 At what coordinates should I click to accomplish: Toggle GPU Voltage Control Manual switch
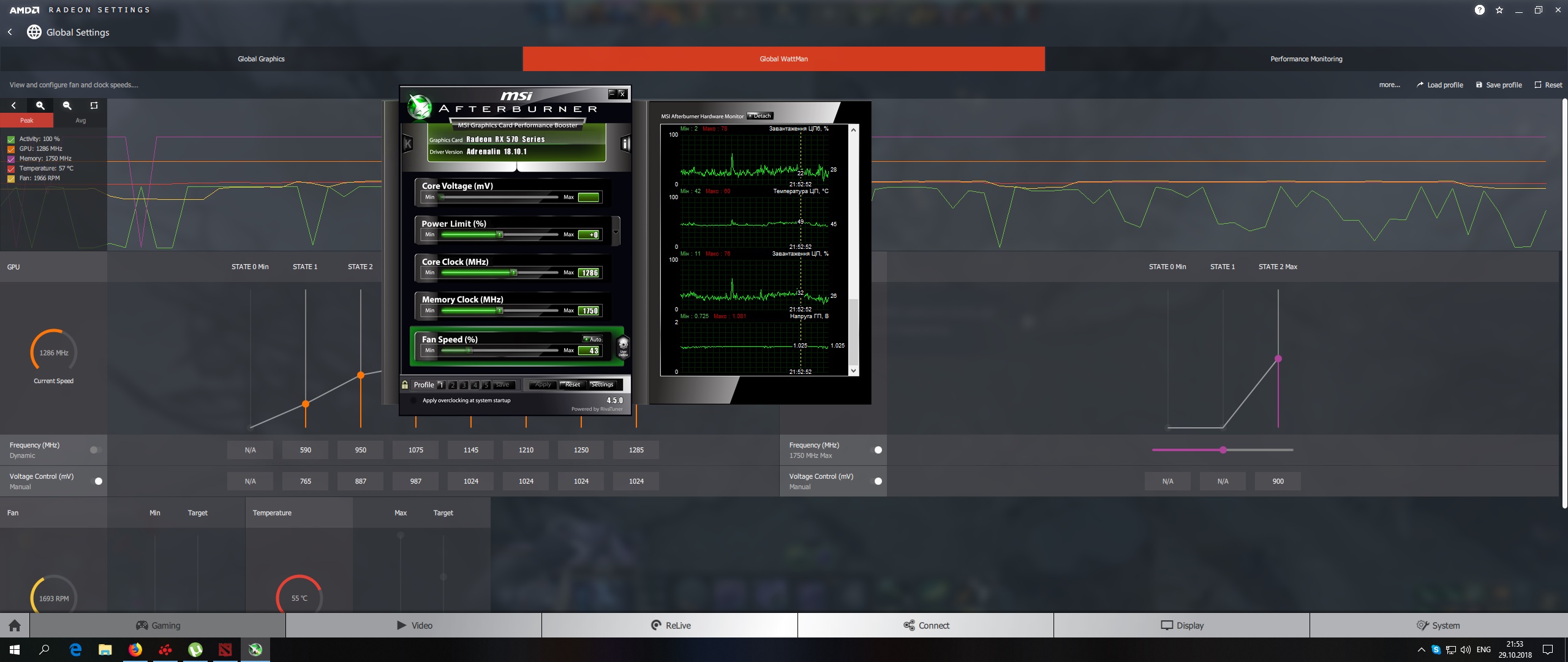(x=97, y=481)
